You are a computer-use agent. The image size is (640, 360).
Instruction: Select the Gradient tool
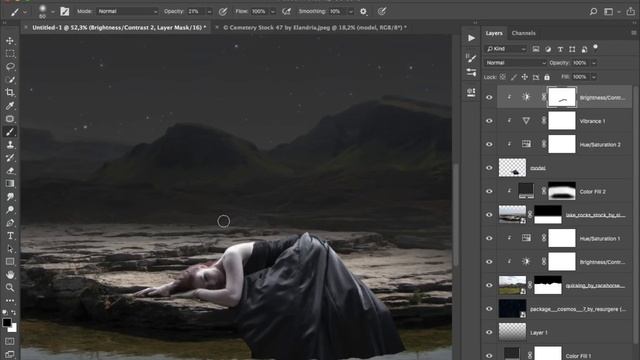point(10,184)
